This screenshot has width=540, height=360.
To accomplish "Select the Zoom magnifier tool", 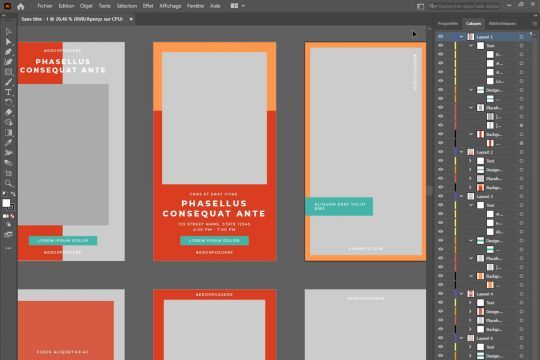I will (8, 183).
